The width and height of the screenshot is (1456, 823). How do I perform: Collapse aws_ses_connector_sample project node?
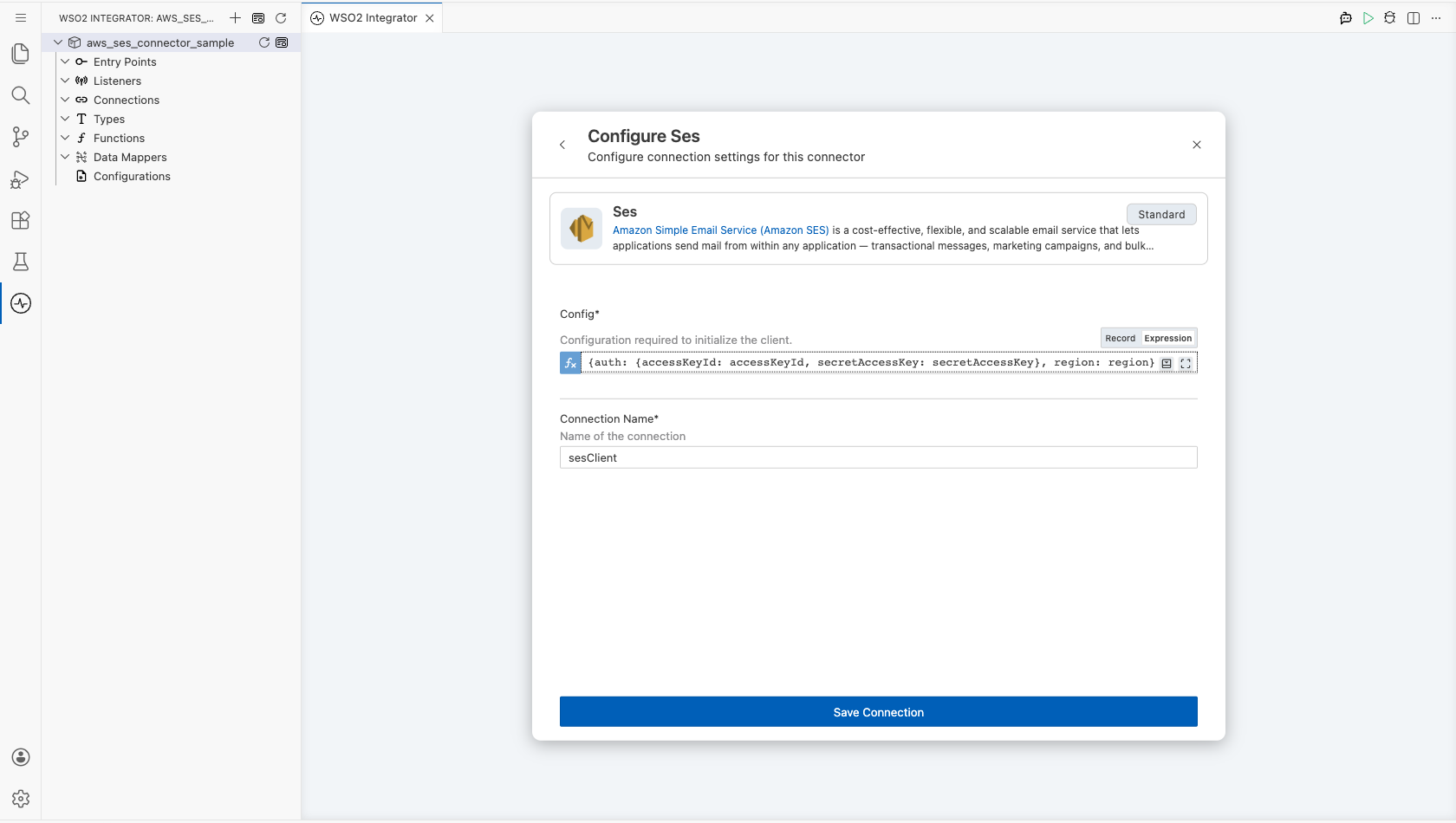[58, 42]
